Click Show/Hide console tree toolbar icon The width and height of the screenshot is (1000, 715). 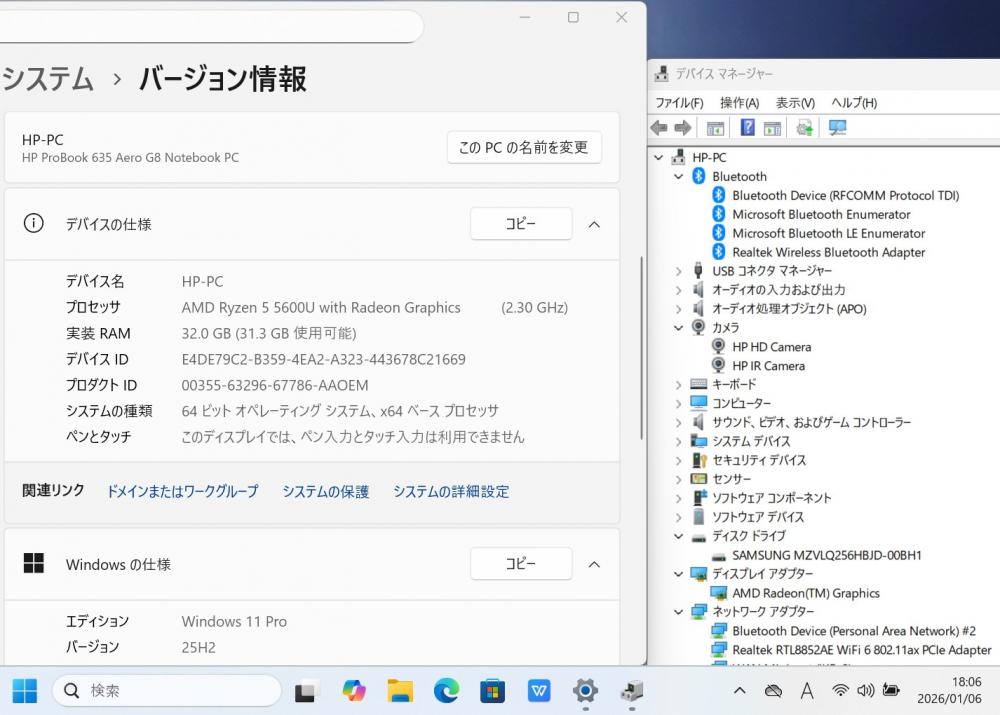pos(715,128)
